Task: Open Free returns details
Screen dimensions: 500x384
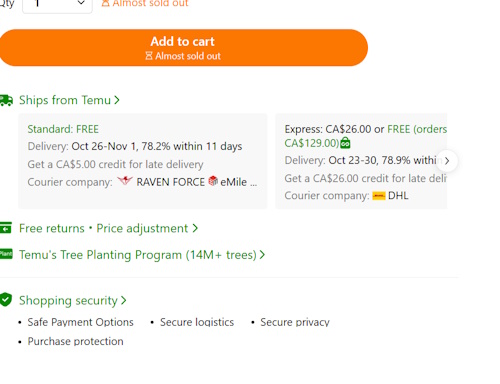Action: coord(52,228)
